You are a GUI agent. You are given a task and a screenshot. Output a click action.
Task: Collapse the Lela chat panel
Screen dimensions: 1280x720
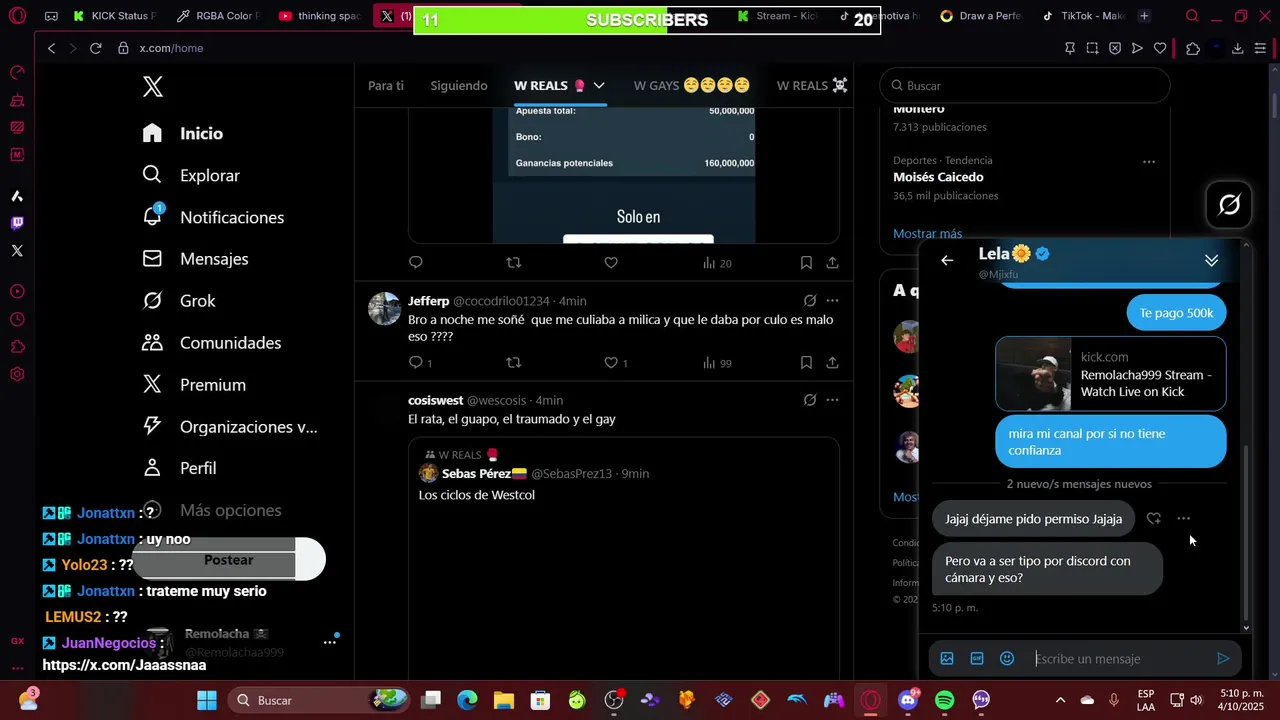(1211, 260)
